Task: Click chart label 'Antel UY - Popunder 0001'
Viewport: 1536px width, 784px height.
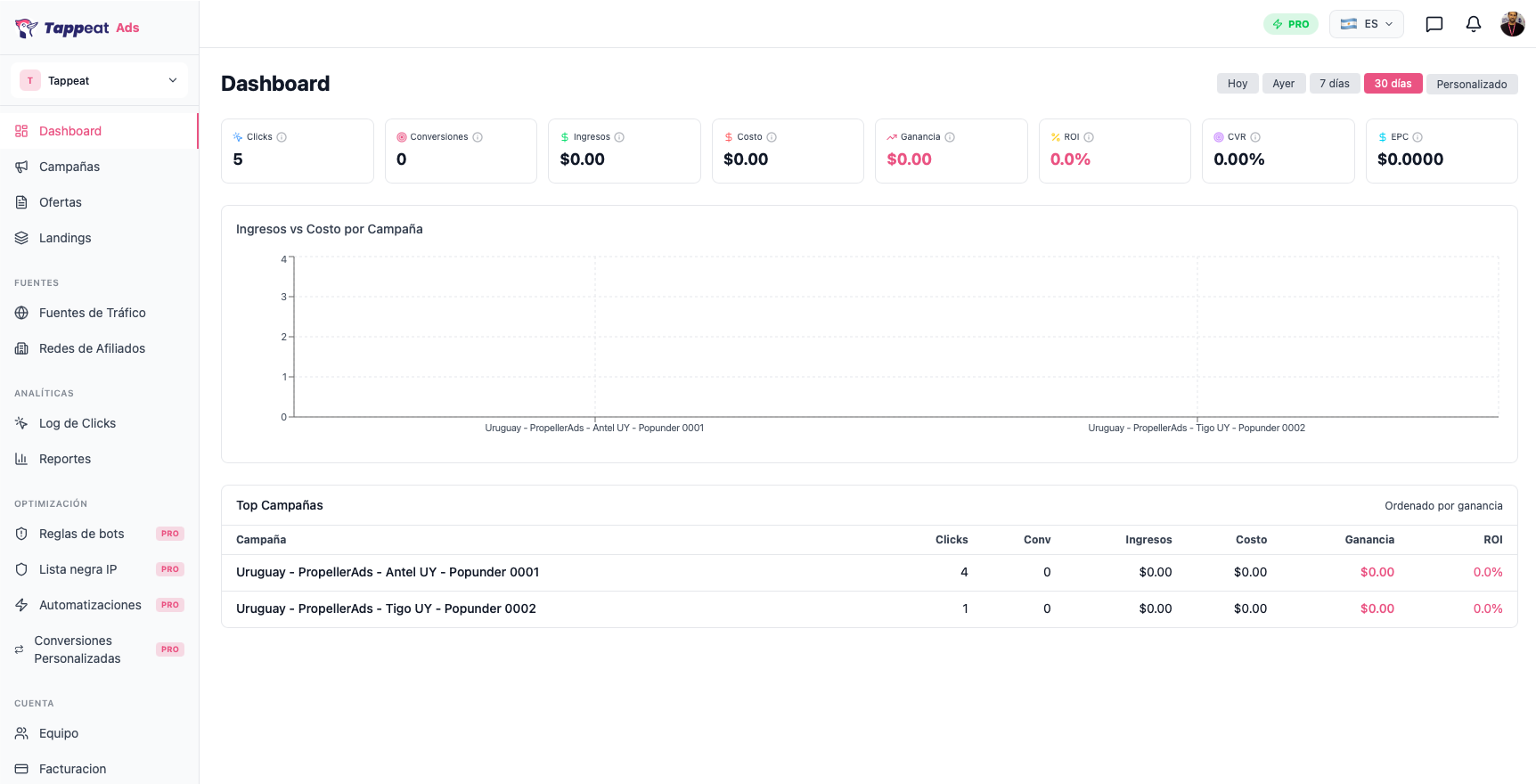Action: 594,429
